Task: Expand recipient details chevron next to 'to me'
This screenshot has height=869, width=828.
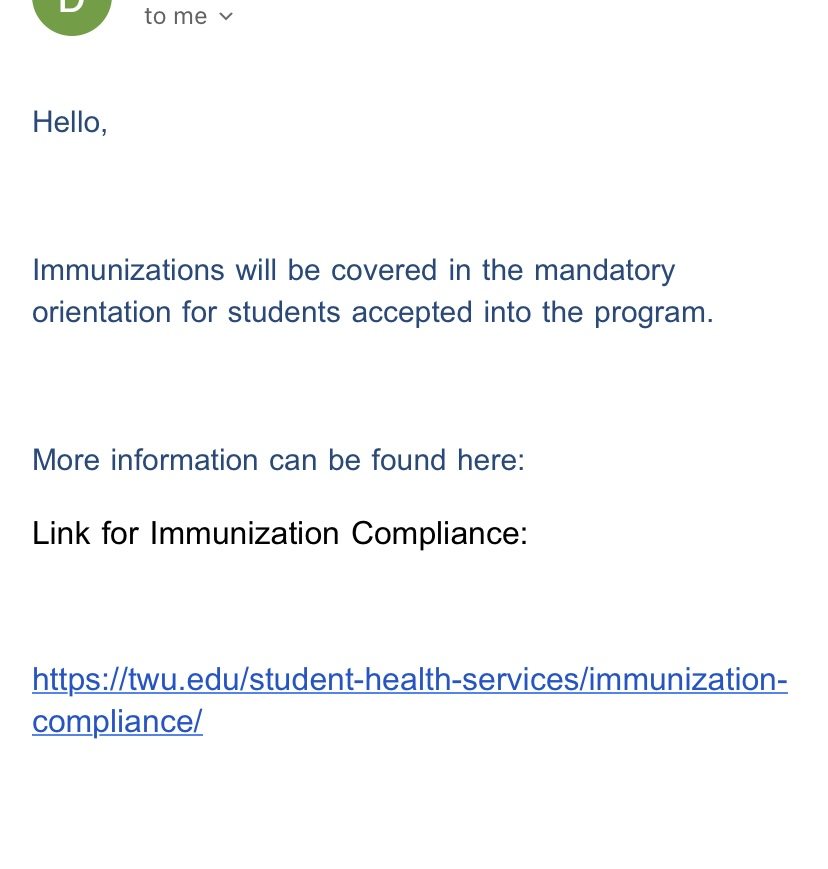Action: pos(226,17)
